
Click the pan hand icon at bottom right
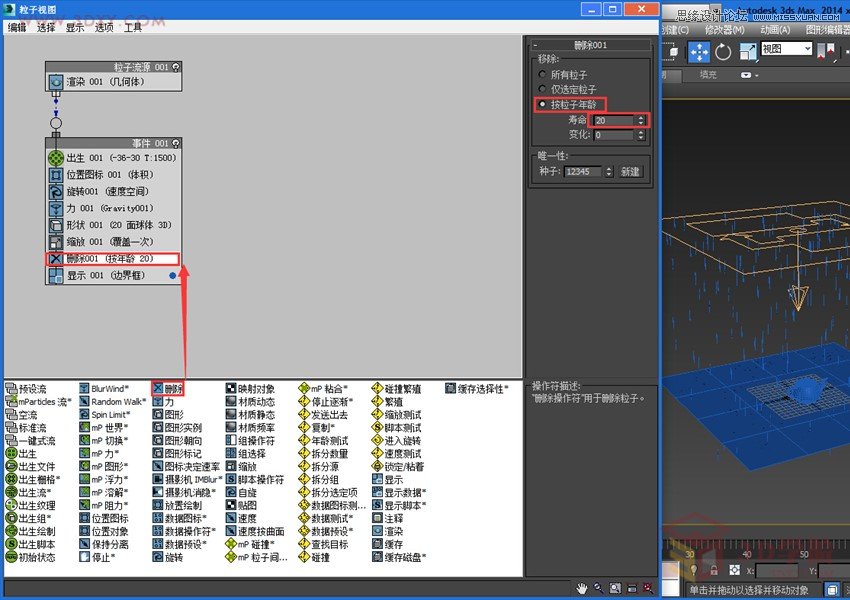pyautogui.click(x=580, y=588)
